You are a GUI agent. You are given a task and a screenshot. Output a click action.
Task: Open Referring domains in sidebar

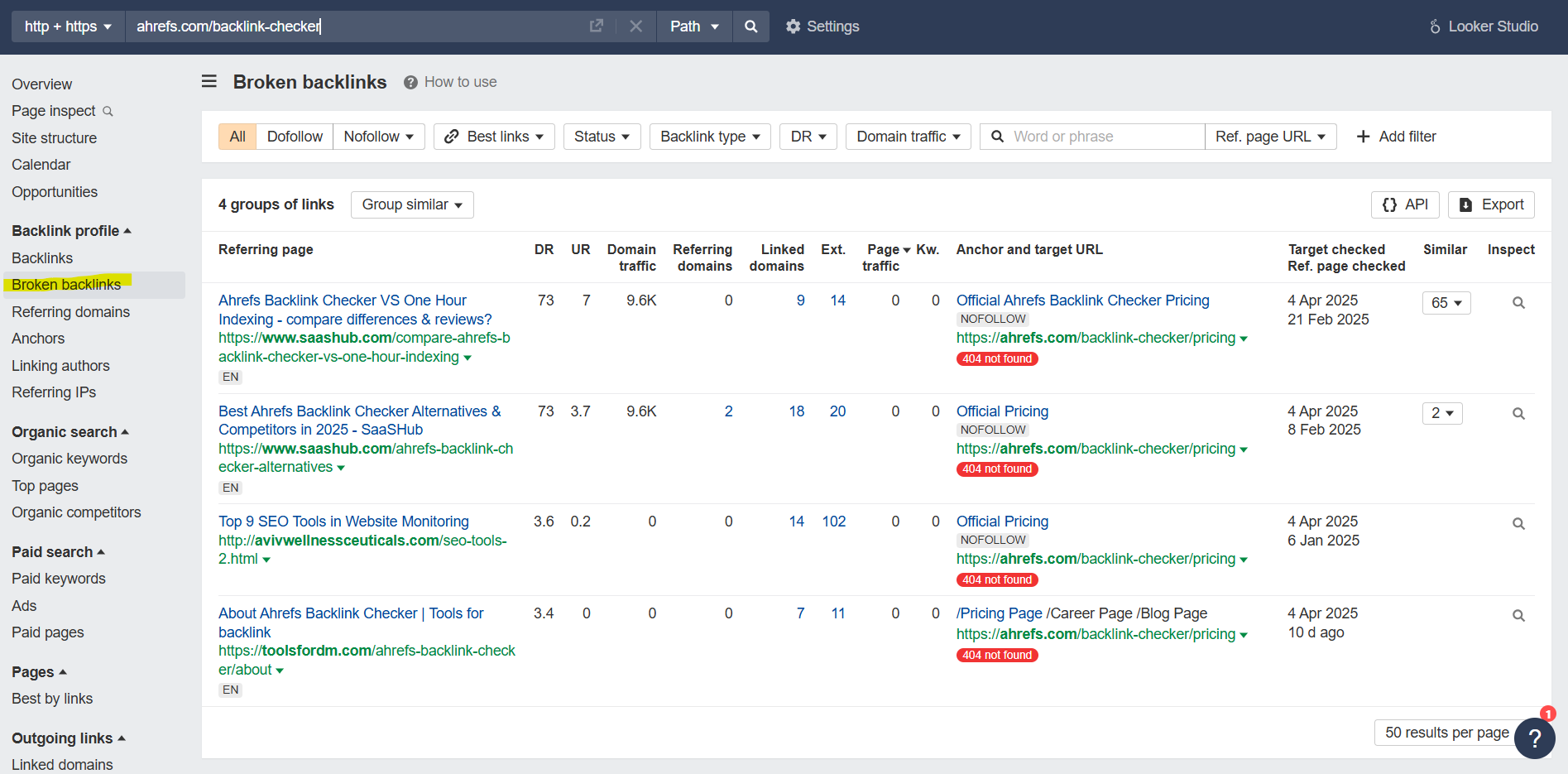pyautogui.click(x=70, y=312)
